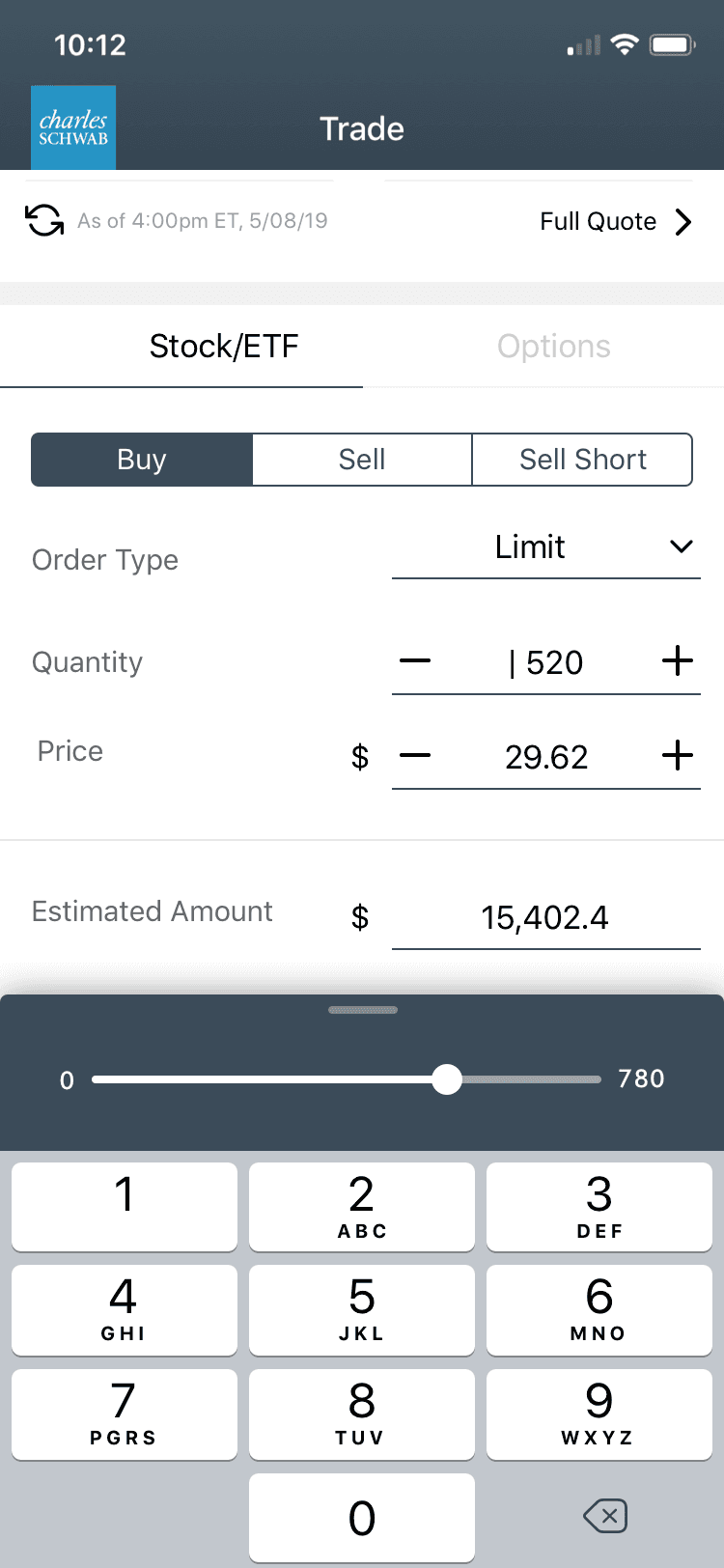
Task: Switch order action to Sell
Action: [x=362, y=460]
